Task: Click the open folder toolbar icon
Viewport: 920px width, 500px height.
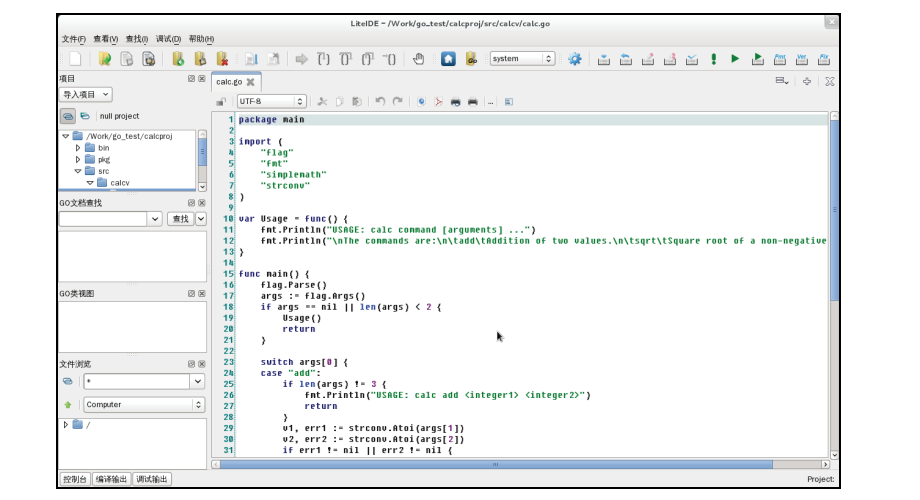Action: 105,59
